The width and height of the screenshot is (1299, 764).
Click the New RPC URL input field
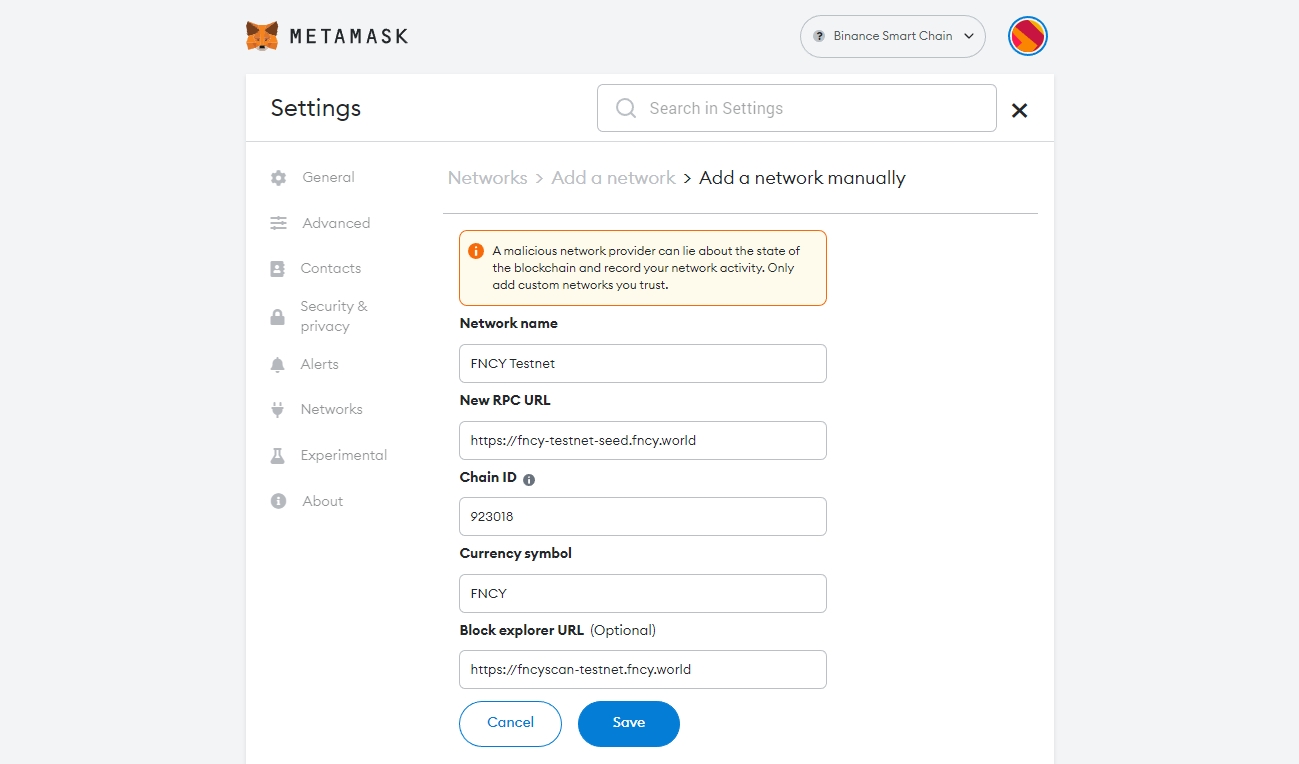coord(642,440)
